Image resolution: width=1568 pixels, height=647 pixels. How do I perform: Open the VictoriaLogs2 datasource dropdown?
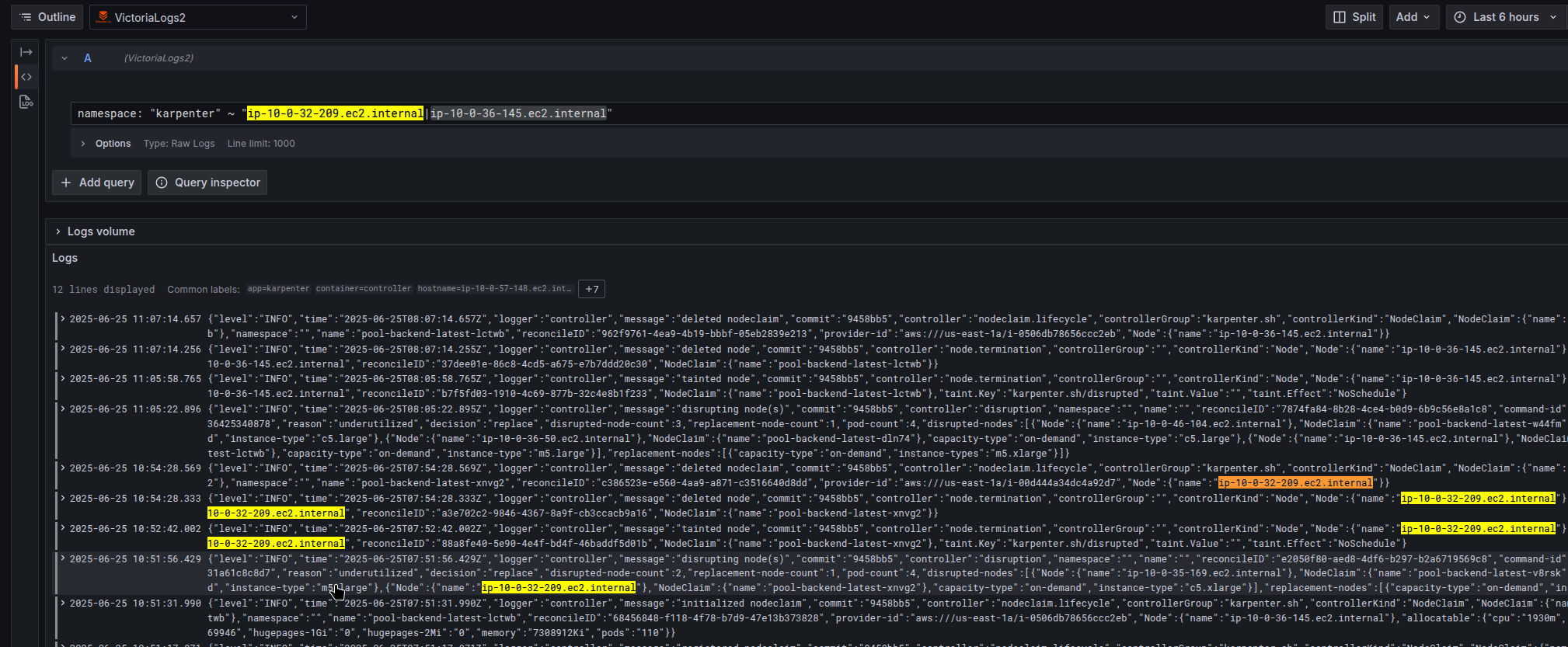pos(198,17)
